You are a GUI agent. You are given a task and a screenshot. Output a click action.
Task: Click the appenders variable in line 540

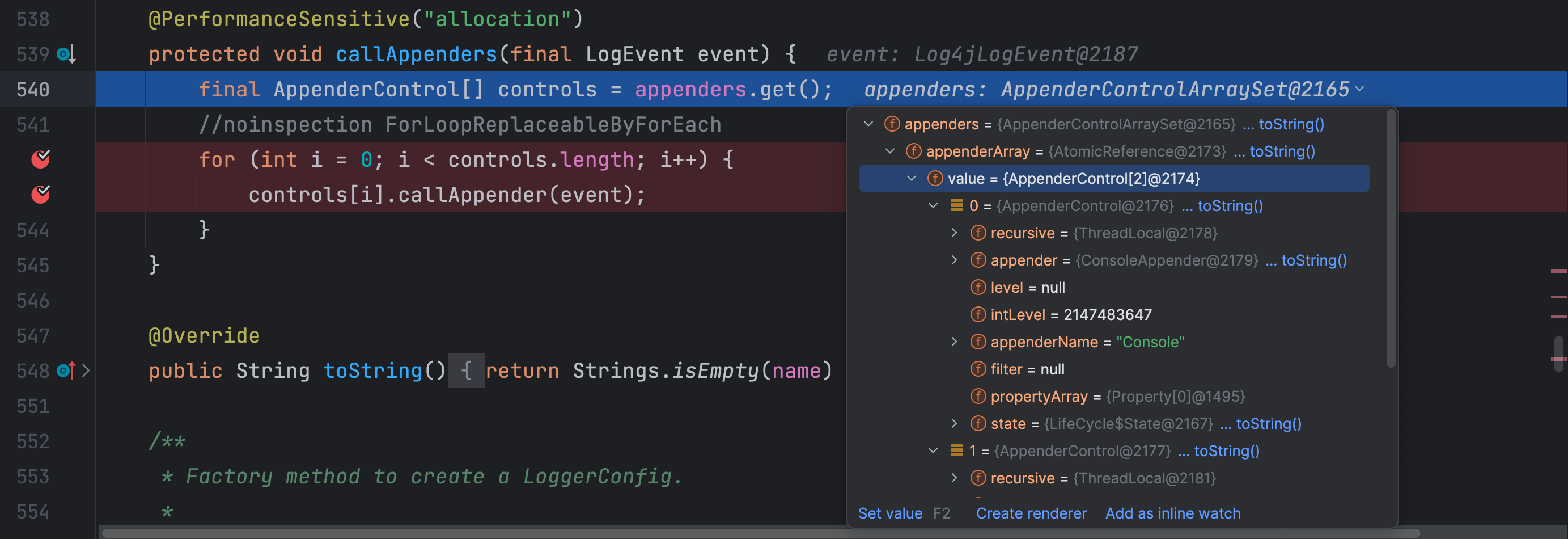(x=690, y=90)
